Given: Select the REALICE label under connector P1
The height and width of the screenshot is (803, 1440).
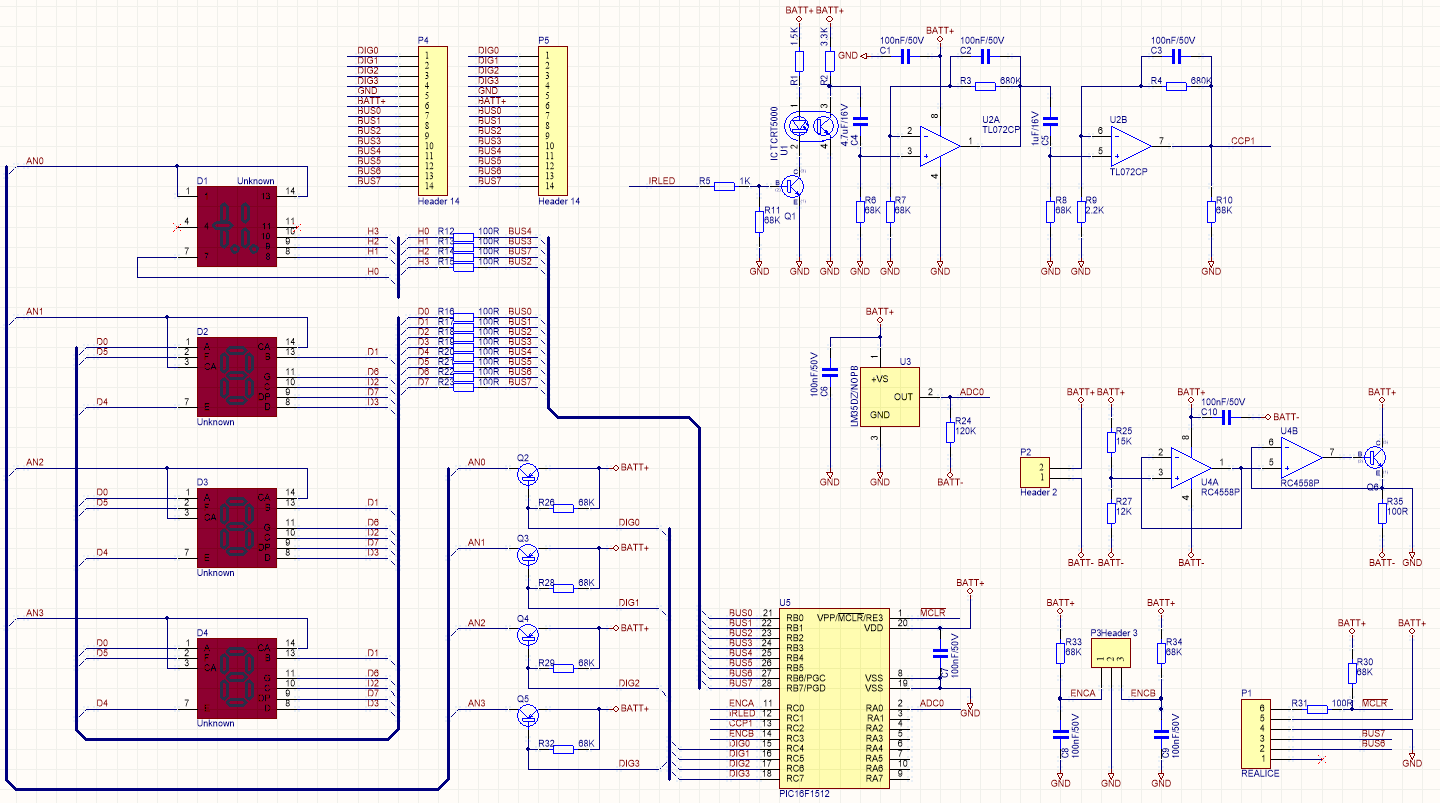Looking at the screenshot, I should [x=1260, y=773].
